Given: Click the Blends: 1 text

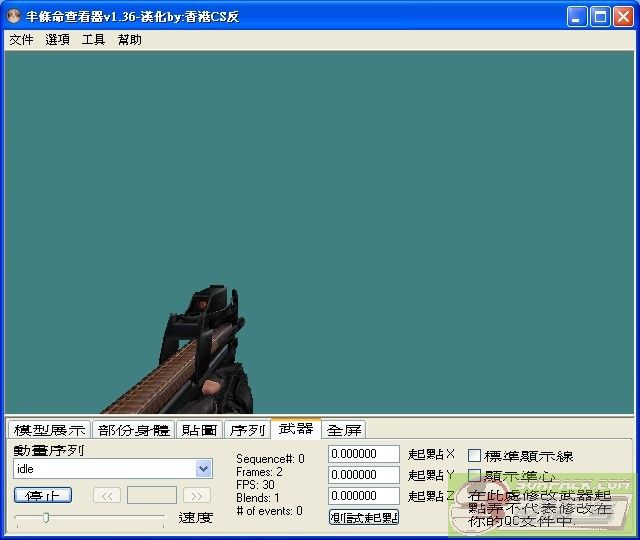Looking at the screenshot, I should pos(258,498).
